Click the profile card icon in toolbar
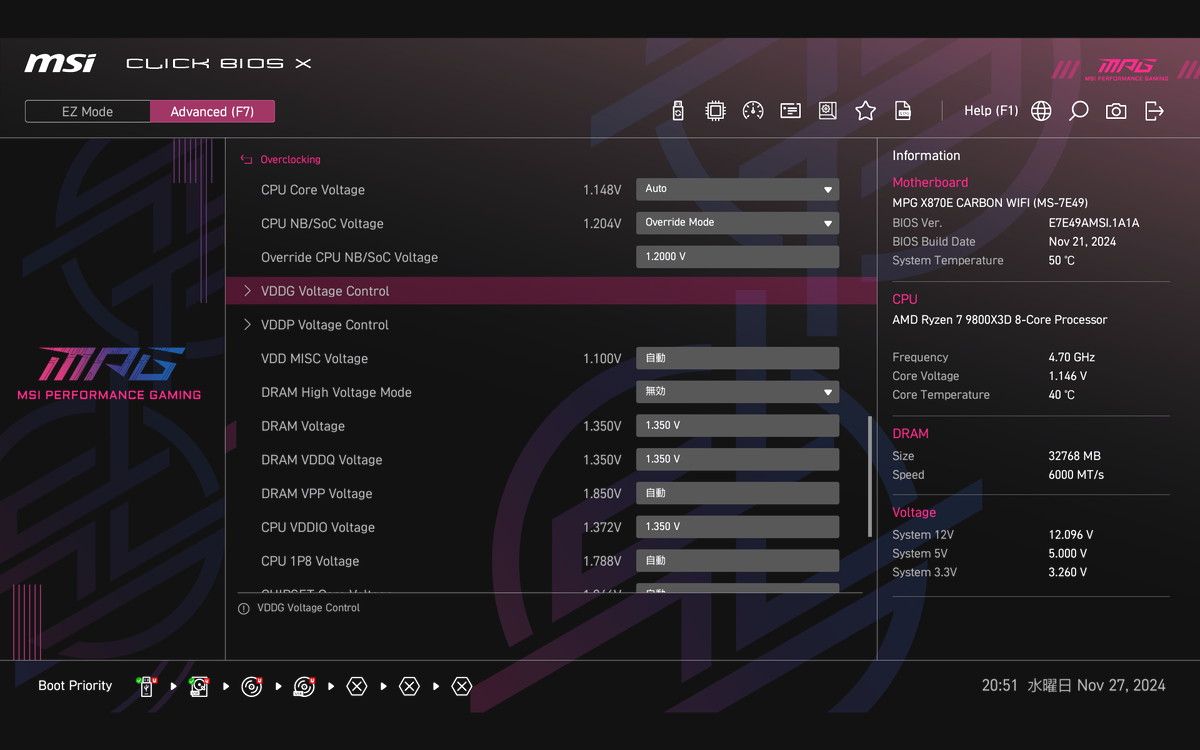 [790, 111]
